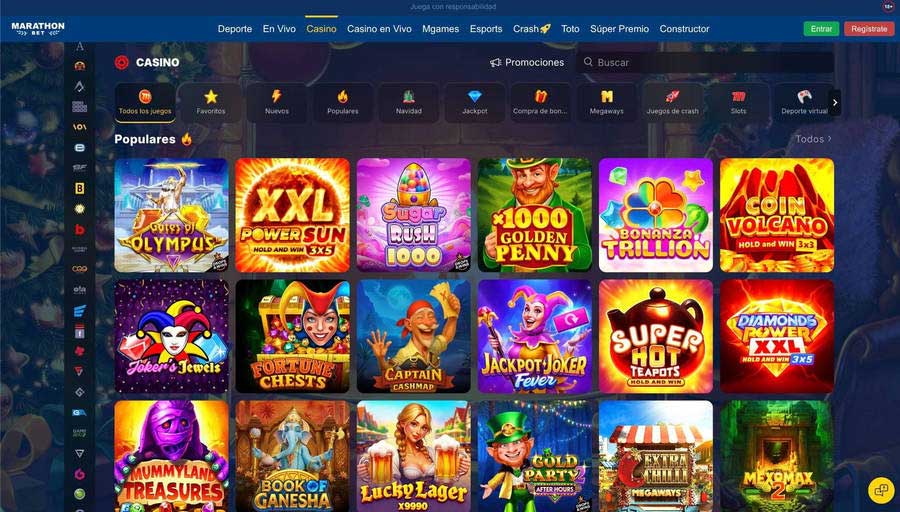
Task: Expand more categories with right arrow
Action: (x=835, y=103)
